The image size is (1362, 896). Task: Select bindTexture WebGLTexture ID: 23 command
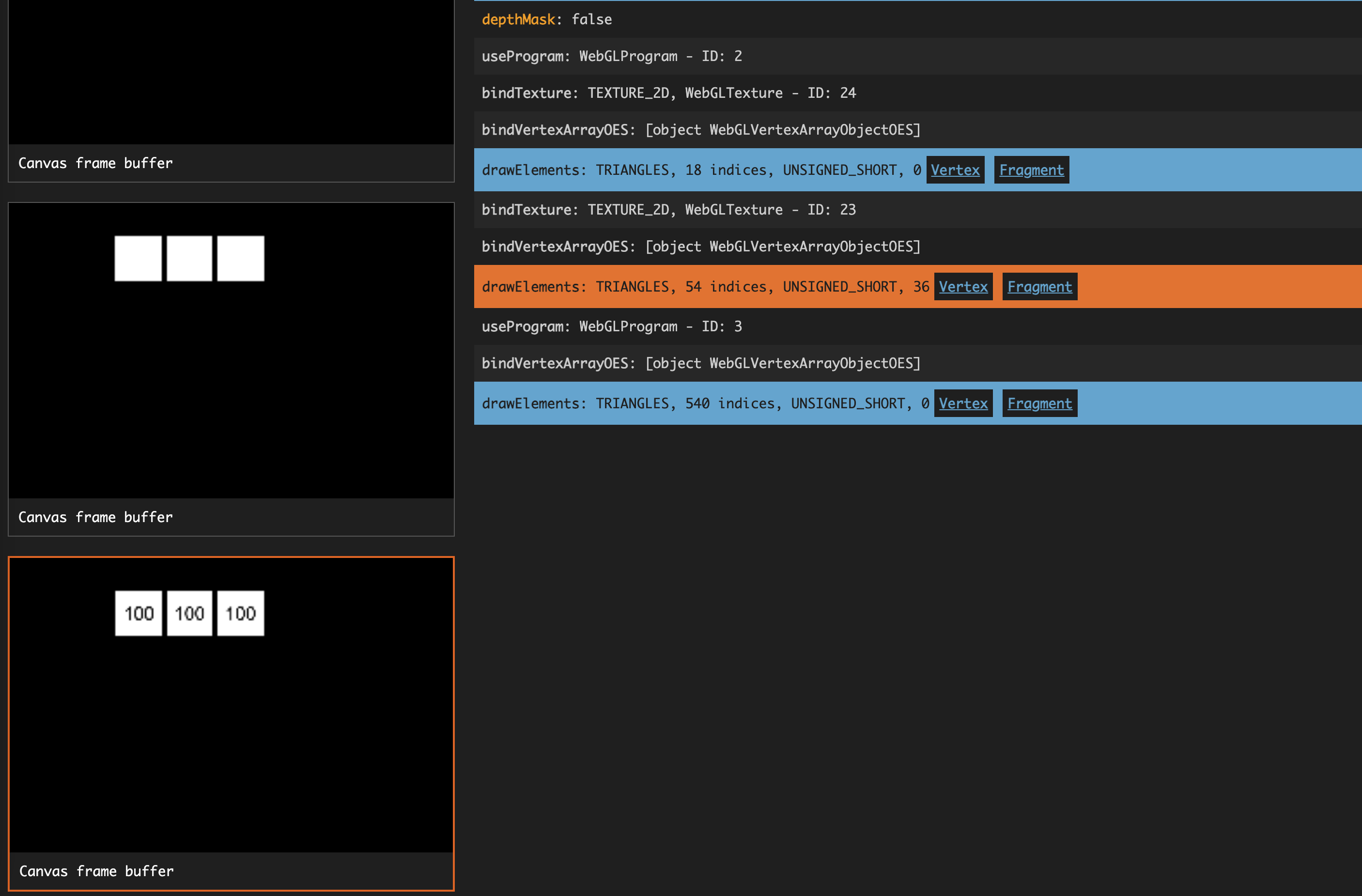coord(668,209)
